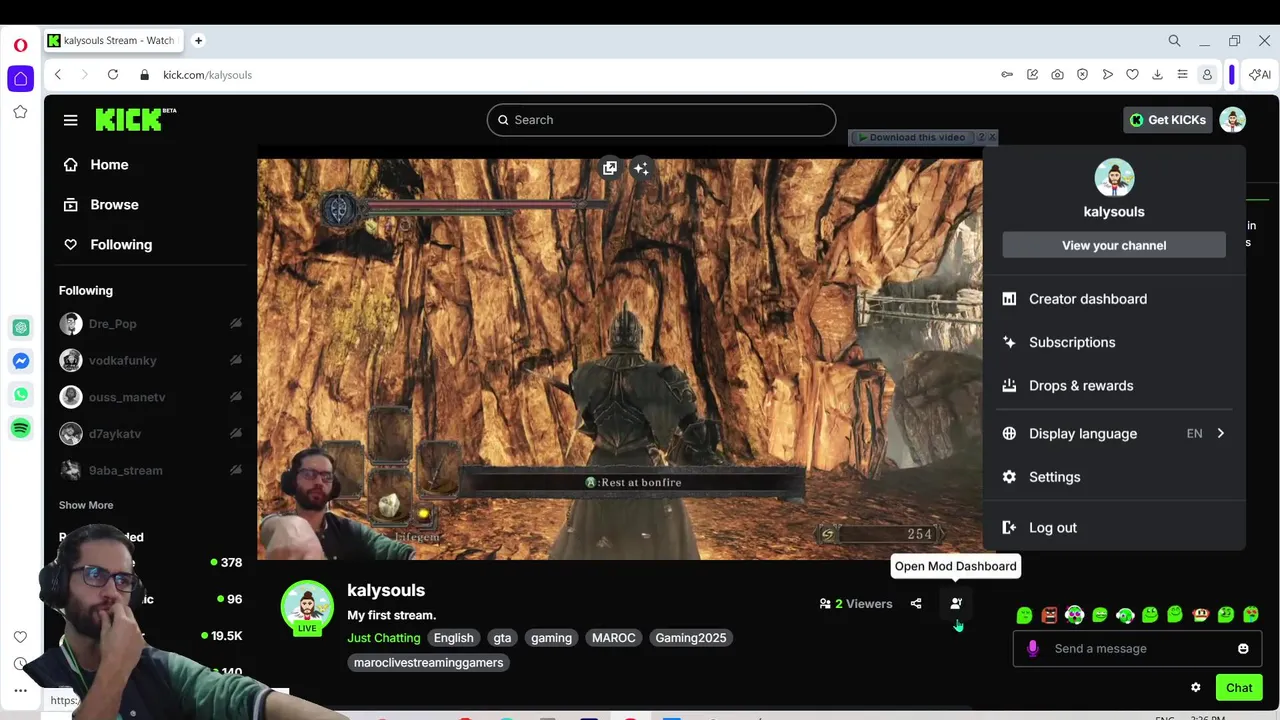
Task: Expand the Display language submenu chevron
Action: click(x=1220, y=433)
